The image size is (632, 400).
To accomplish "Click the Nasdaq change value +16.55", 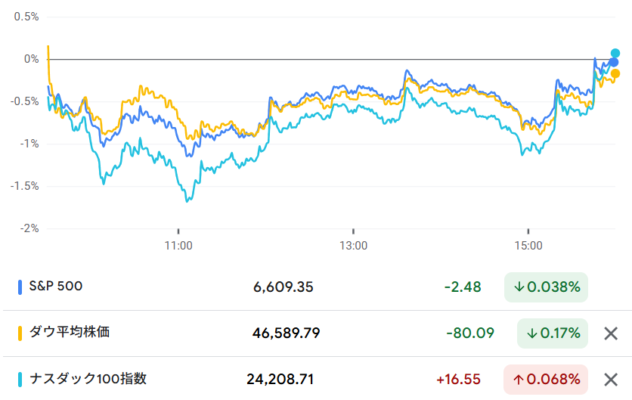I will (459, 380).
